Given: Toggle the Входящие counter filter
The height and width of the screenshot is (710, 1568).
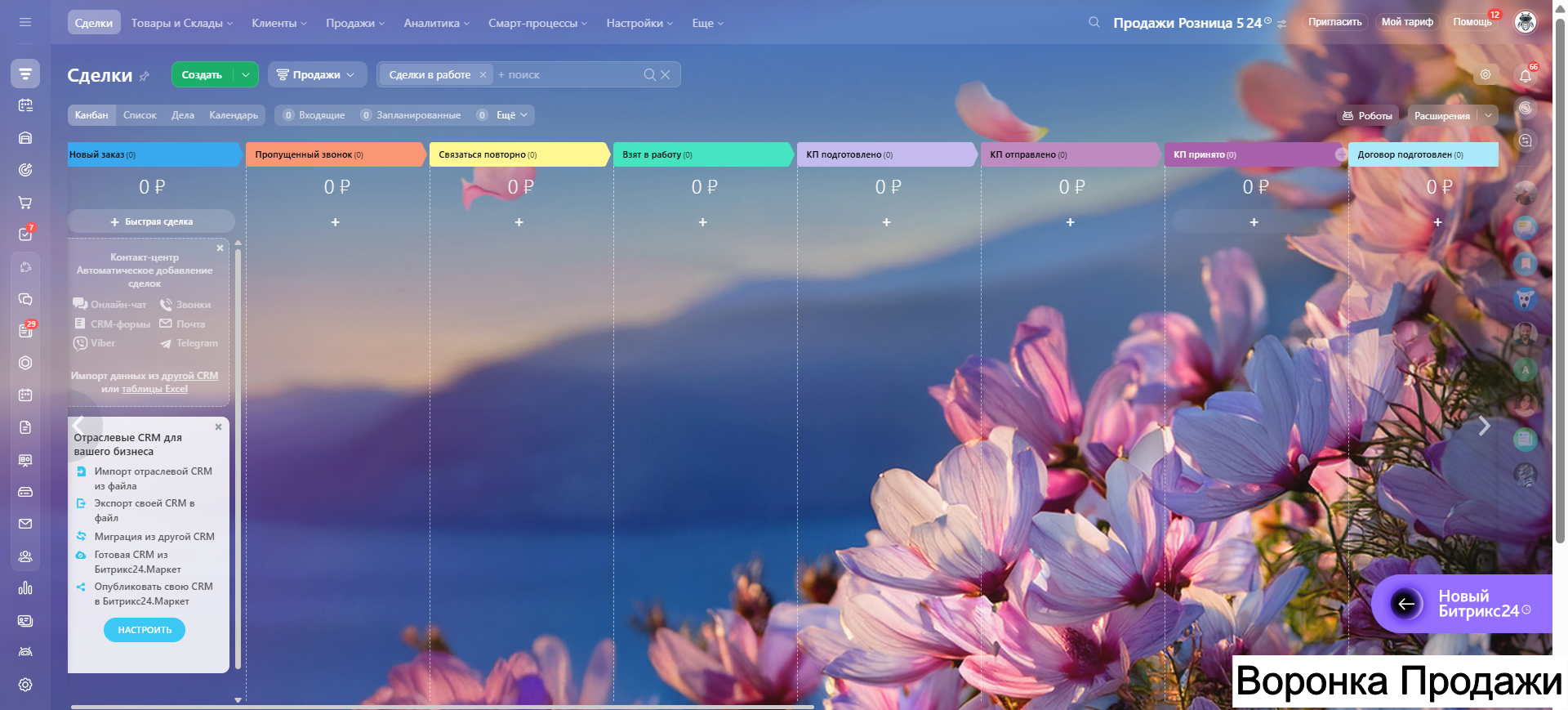Looking at the screenshot, I should pyautogui.click(x=314, y=115).
